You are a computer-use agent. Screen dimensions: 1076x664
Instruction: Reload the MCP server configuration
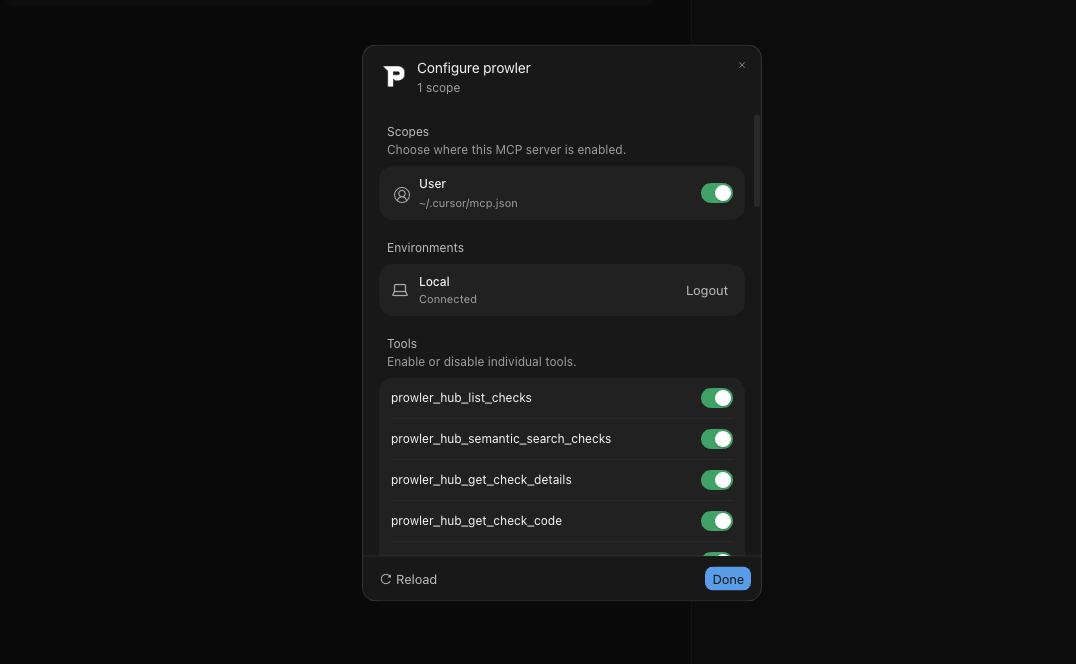(409, 580)
